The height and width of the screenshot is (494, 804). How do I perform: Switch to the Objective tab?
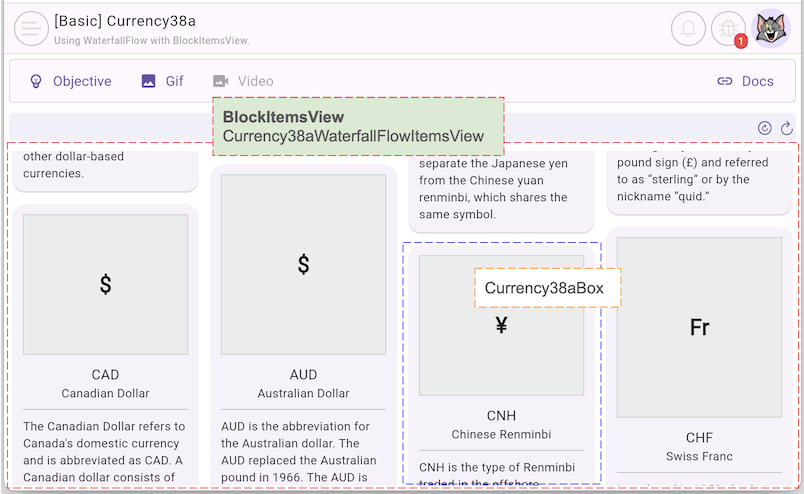click(x=82, y=81)
